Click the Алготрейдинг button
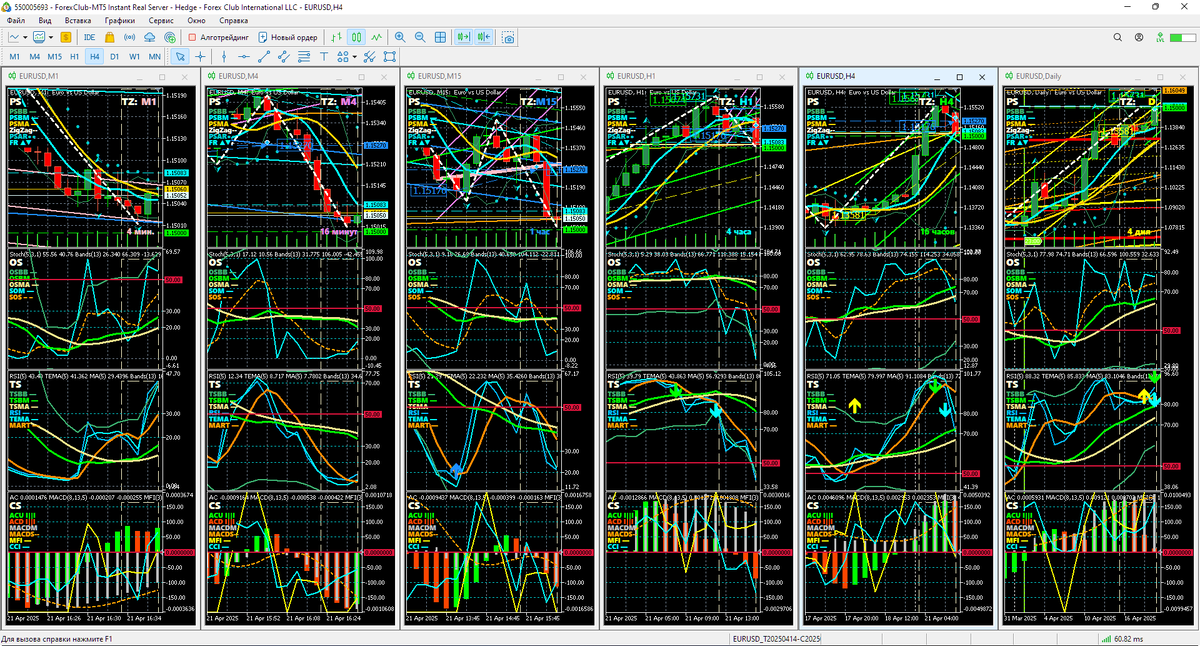1200x646 pixels. (218, 37)
